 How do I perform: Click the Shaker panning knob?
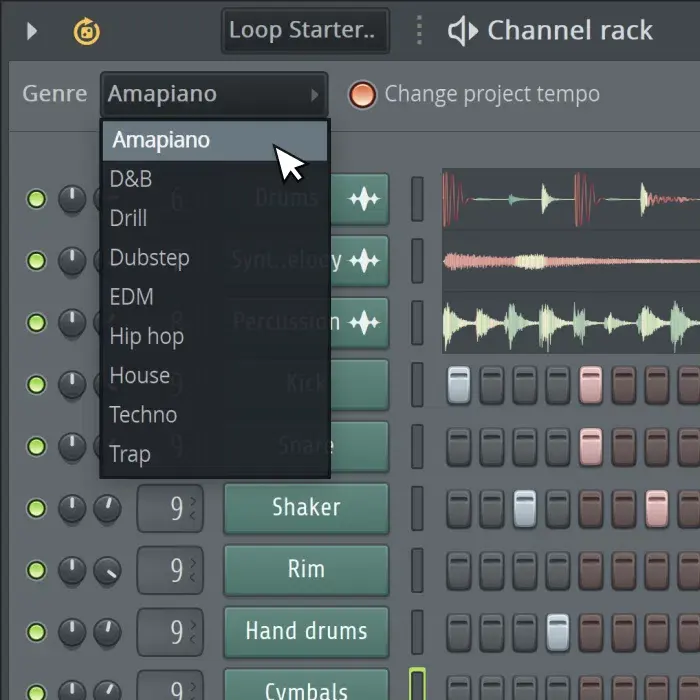coord(72,508)
